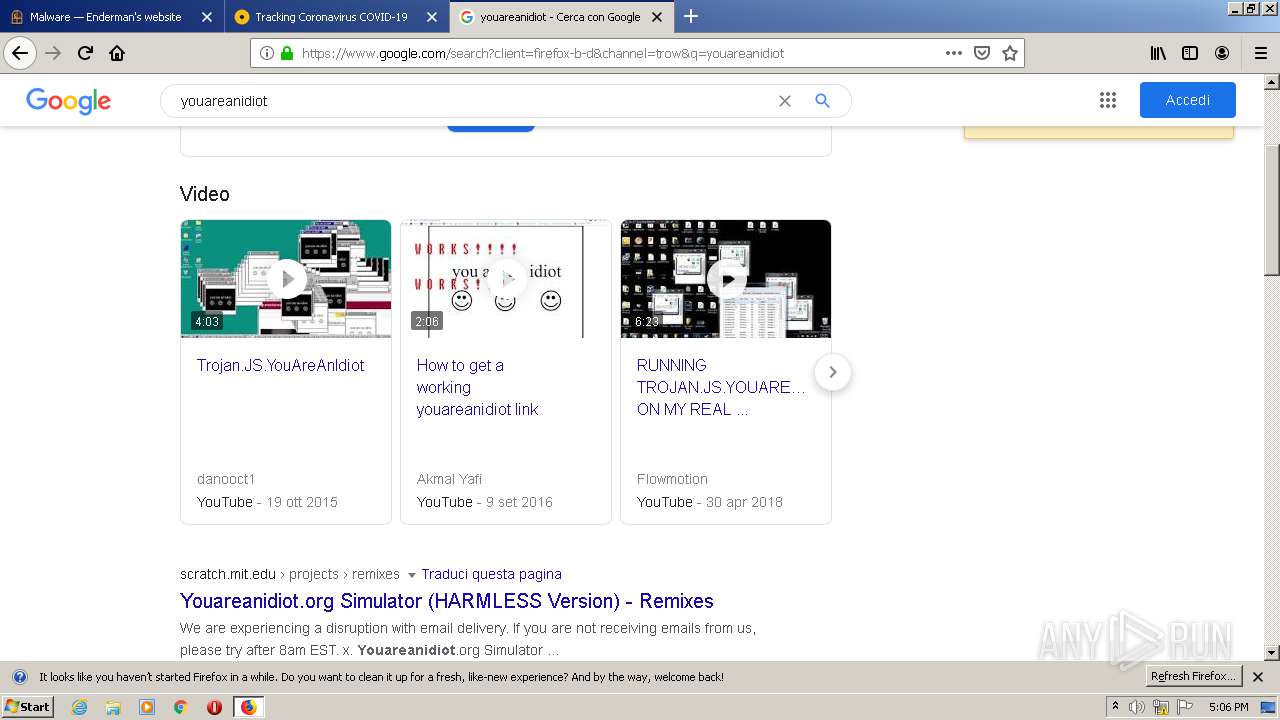Screen dimensions: 1280x720
Task: Click the vertical page scrollbar
Action: pos(1272,209)
